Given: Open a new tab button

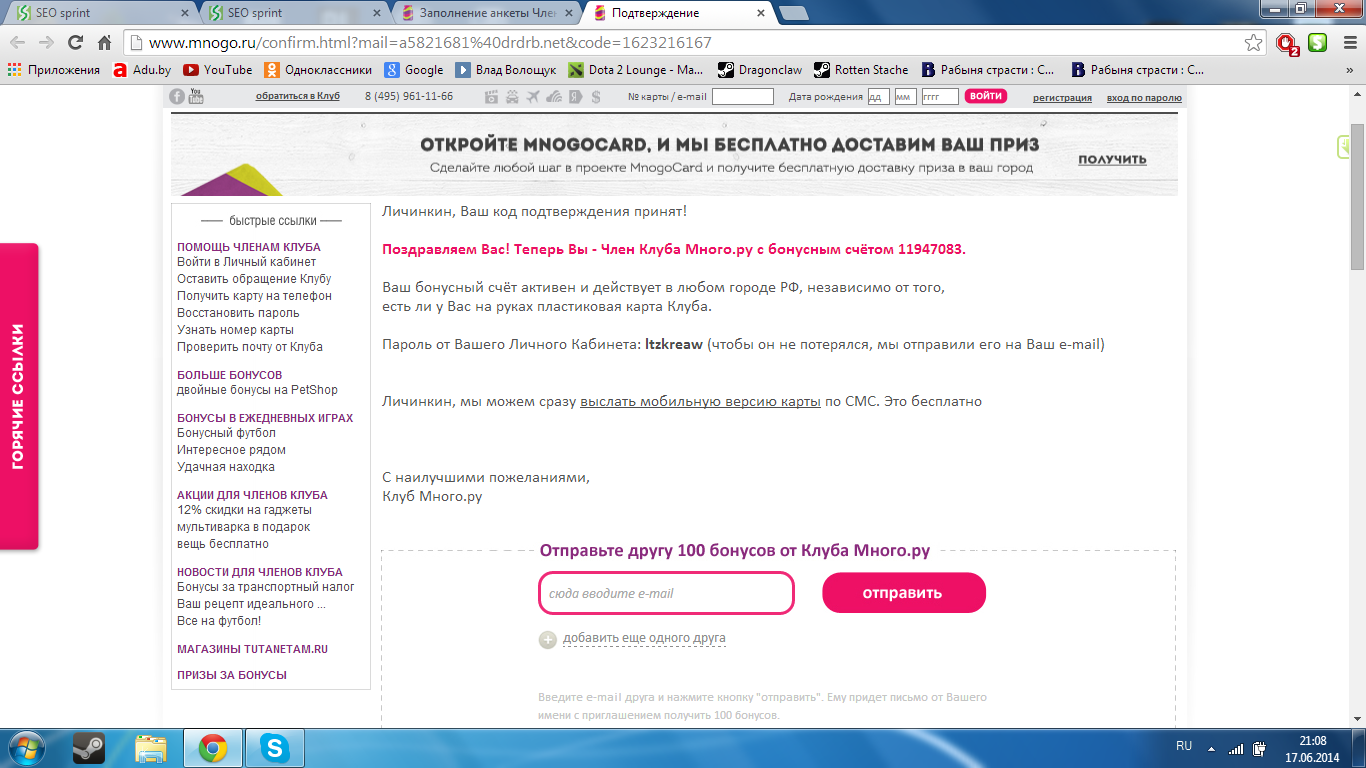Looking at the screenshot, I should coord(793,13).
